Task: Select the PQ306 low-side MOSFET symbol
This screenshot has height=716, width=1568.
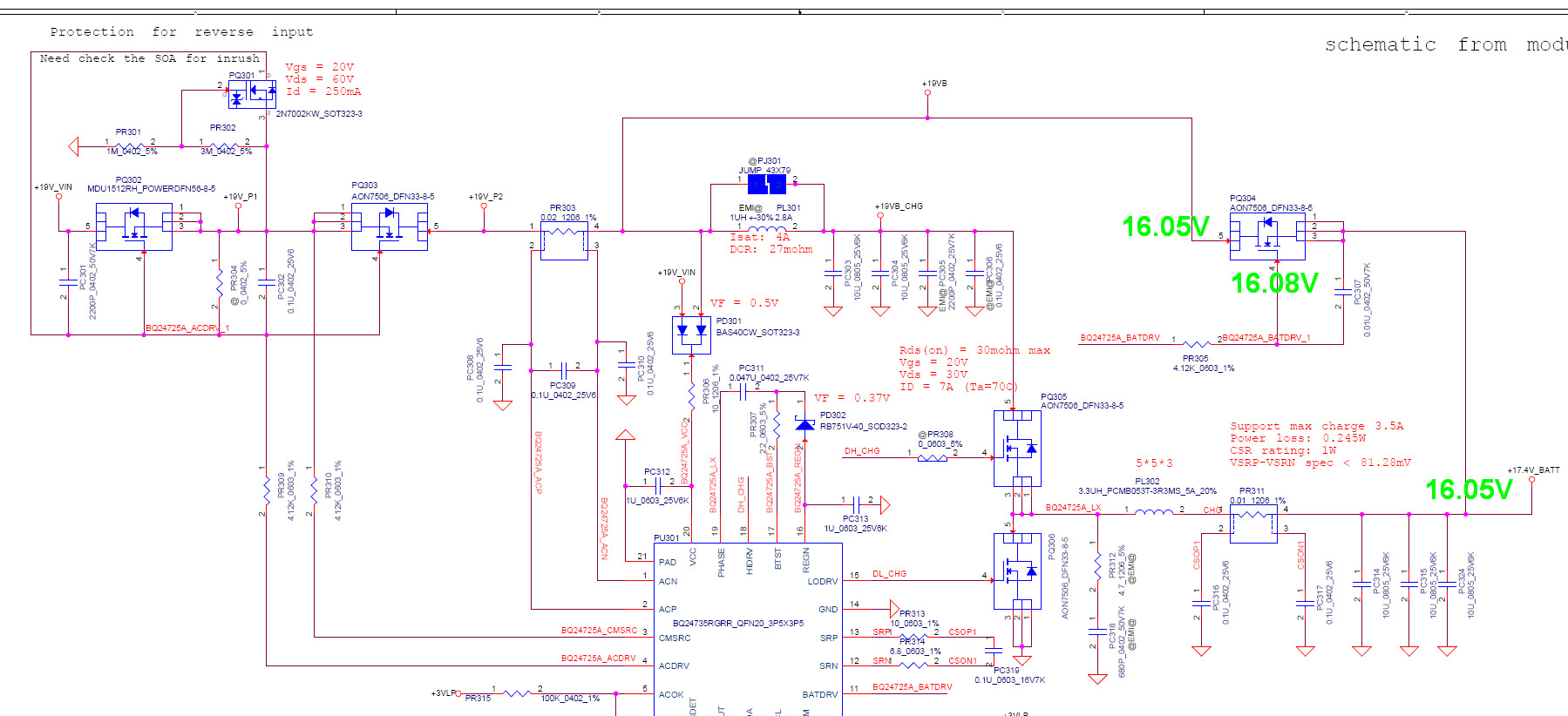Action: click(x=1017, y=571)
